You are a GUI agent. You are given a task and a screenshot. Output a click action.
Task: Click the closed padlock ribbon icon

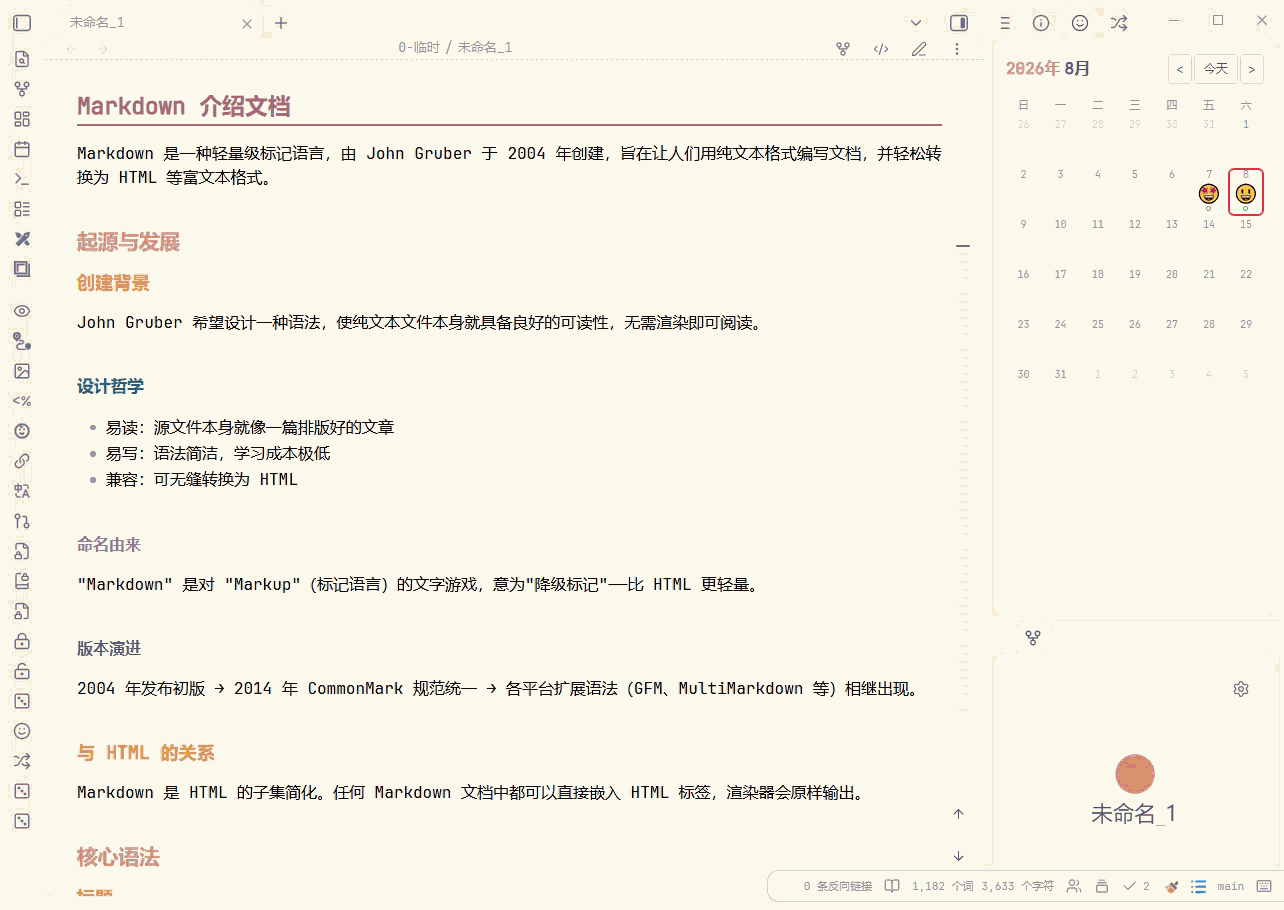pyautogui.click(x=22, y=641)
